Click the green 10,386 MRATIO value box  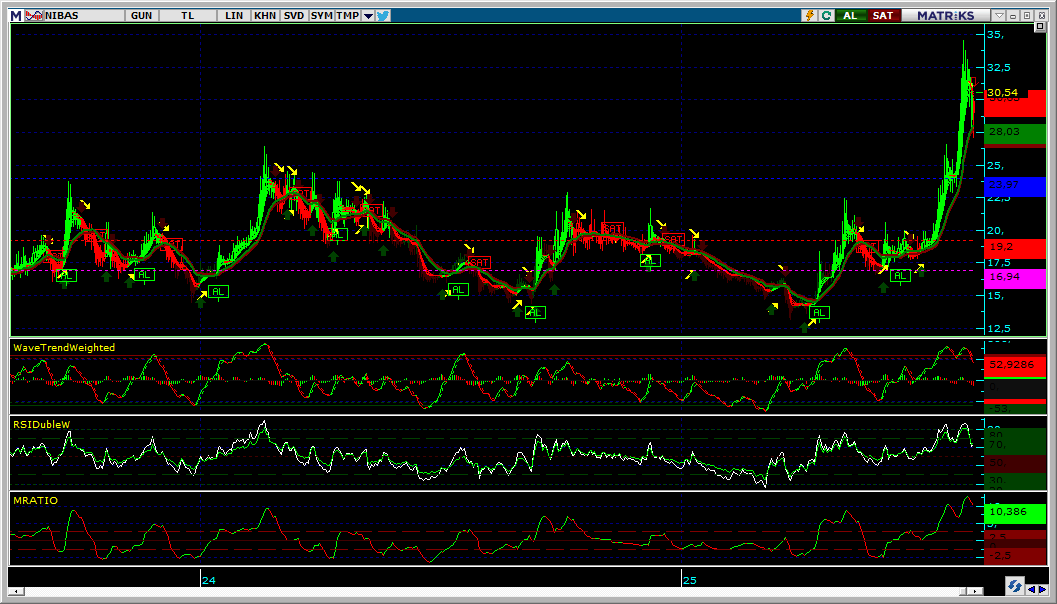click(1015, 512)
